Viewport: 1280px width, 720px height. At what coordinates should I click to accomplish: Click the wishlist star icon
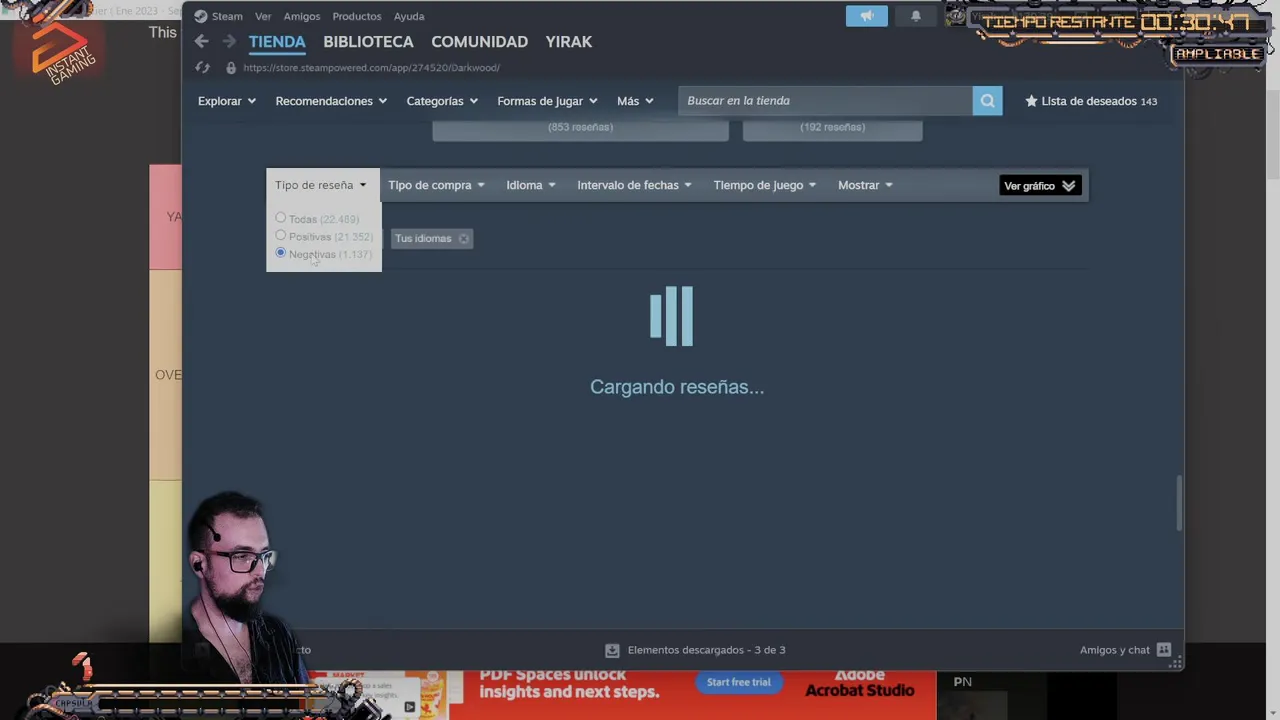coord(1031,101)
